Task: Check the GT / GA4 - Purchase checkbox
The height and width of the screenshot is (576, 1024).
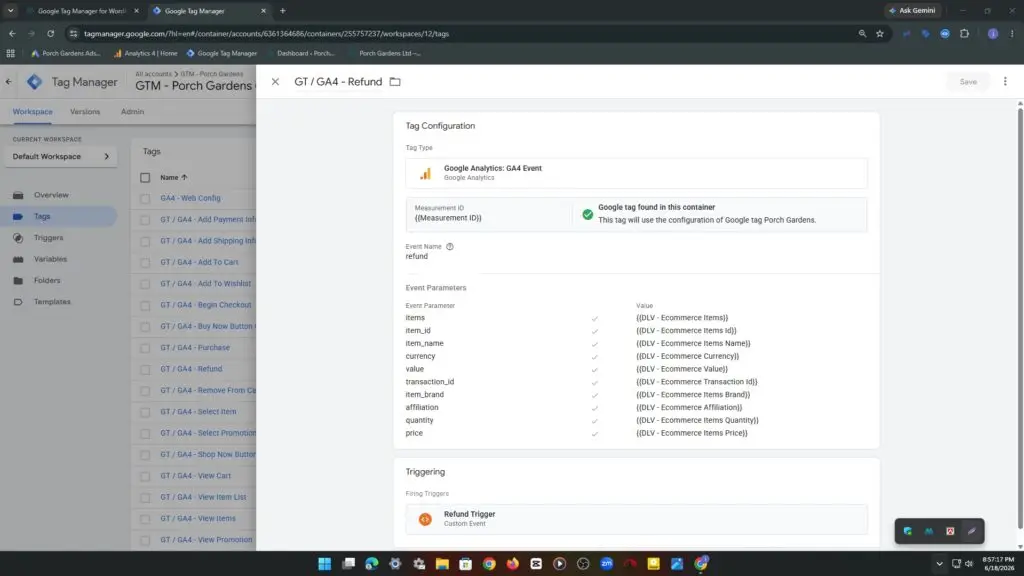Action: pyautogui.click(x=145, y=348)
